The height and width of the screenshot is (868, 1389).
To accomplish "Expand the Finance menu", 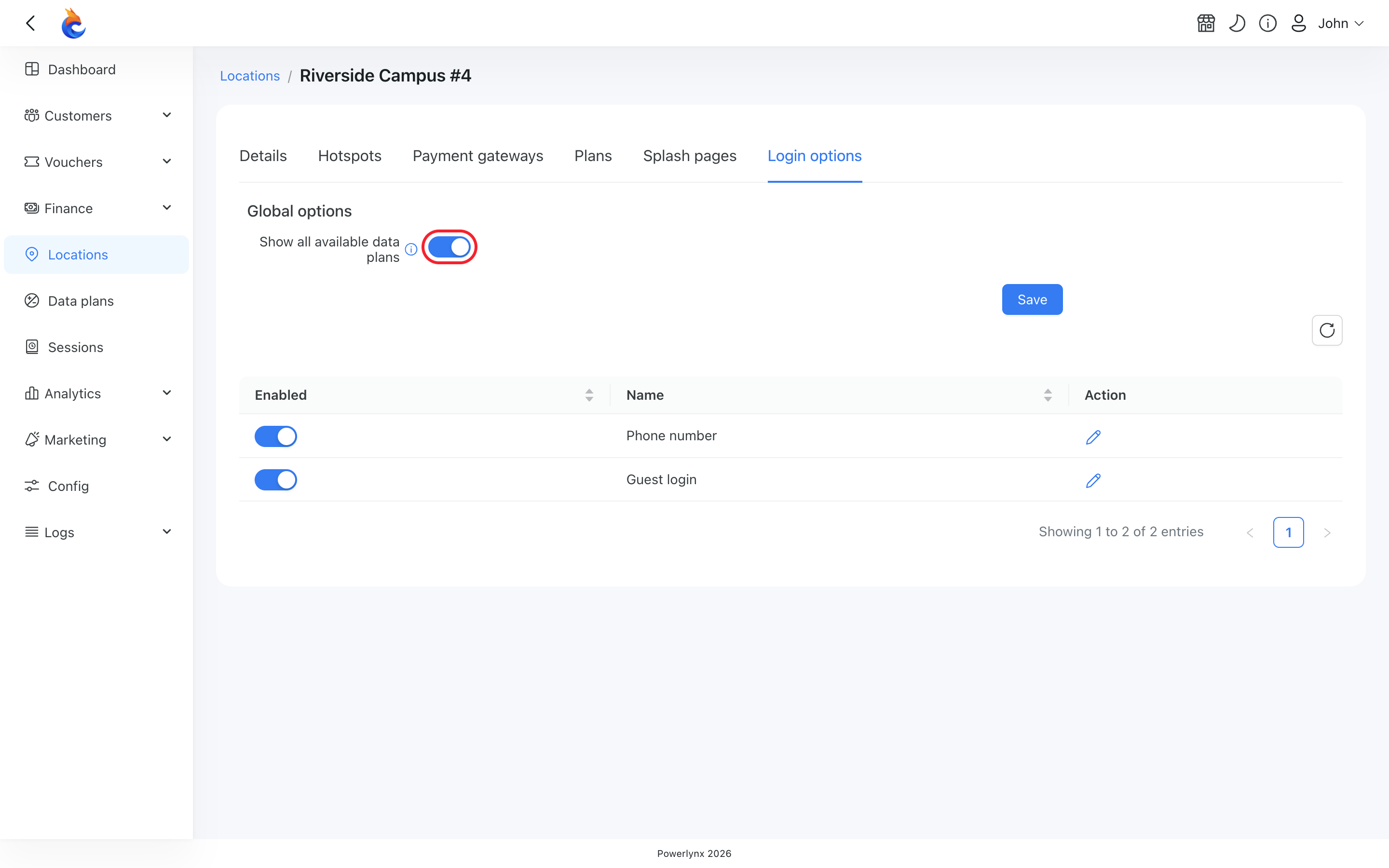I will (x=96, y=208).
